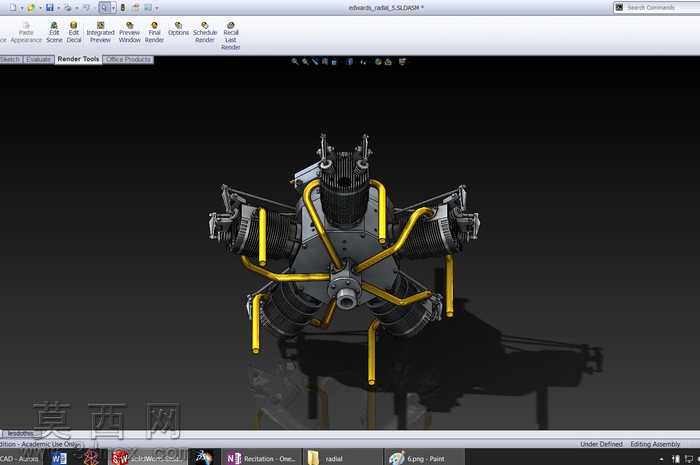Click the Search Commands field
Image resolution: width=700 pixels, height=465 pixels.
656,7
